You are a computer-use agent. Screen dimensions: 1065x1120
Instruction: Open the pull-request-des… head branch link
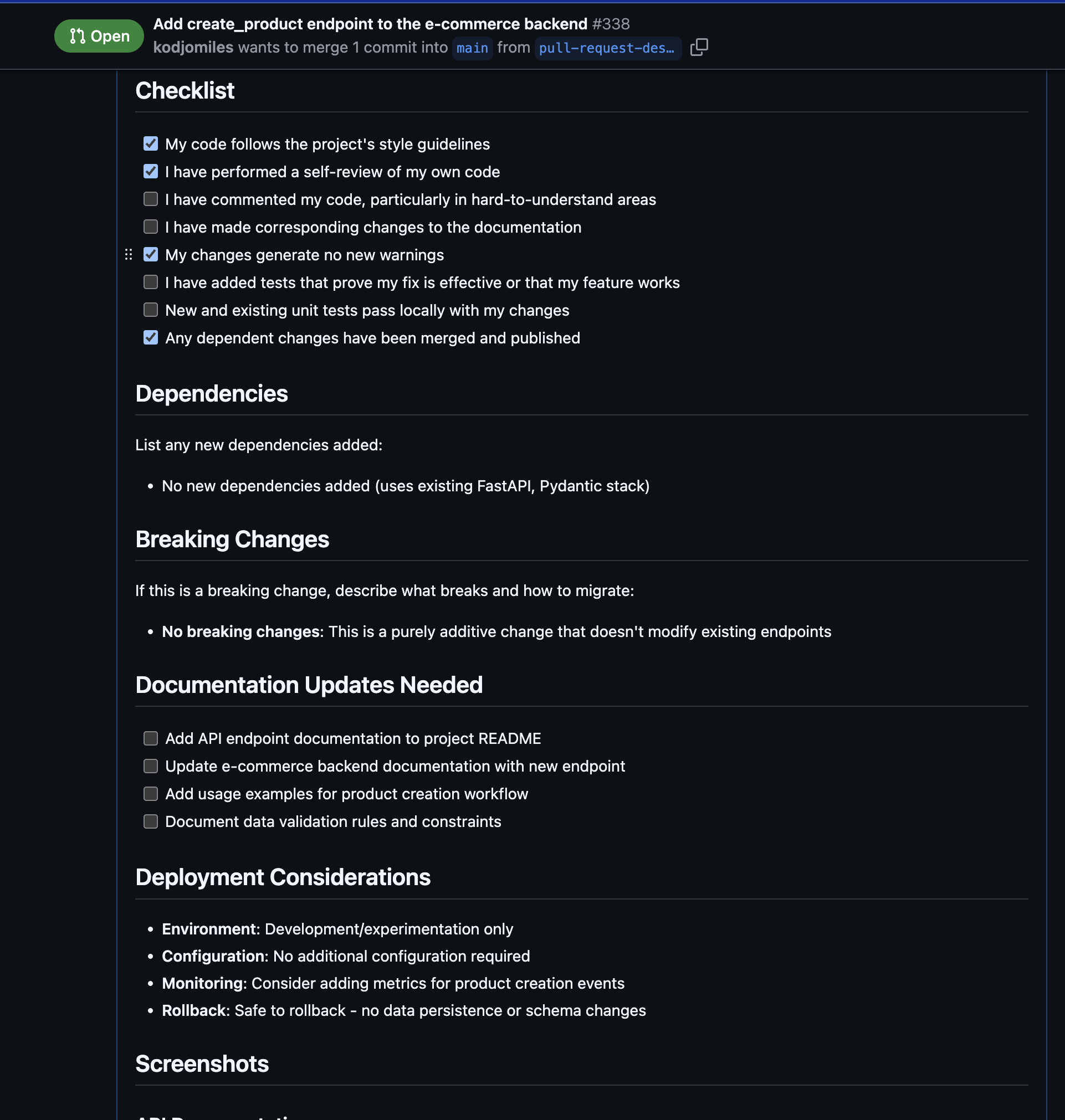pos(606,48)
